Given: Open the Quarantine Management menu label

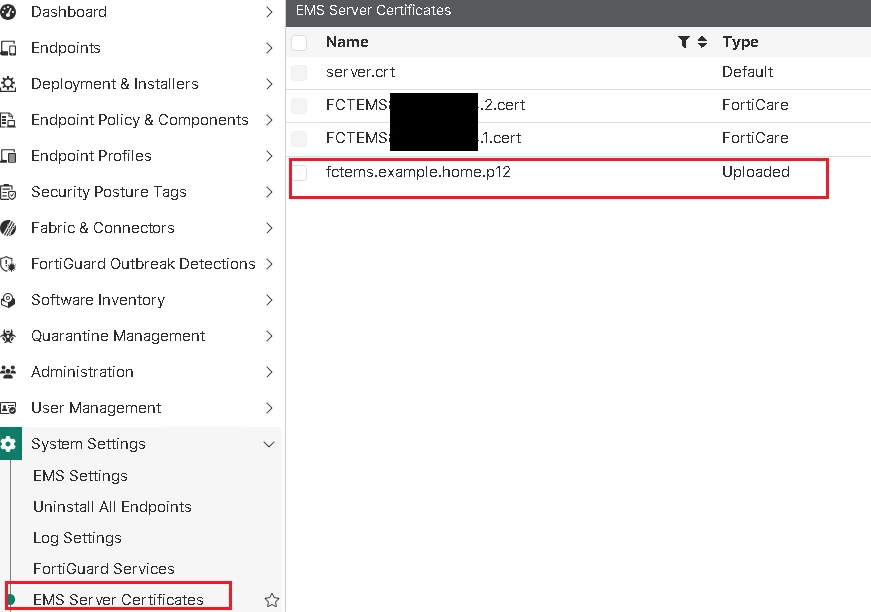Looking at the screenshot, I should 118,336.
